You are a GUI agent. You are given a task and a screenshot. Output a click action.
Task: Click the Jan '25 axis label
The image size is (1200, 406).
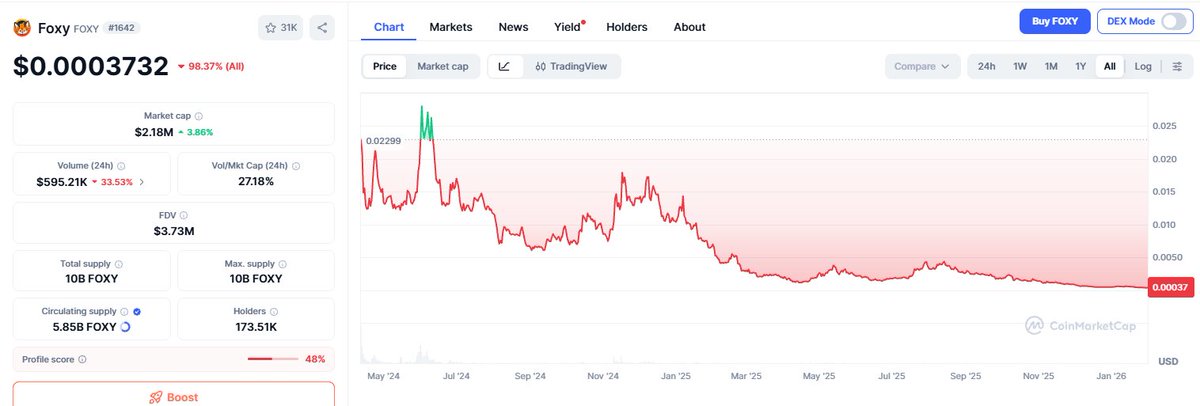pyautogui.click(x=677, y=377)
